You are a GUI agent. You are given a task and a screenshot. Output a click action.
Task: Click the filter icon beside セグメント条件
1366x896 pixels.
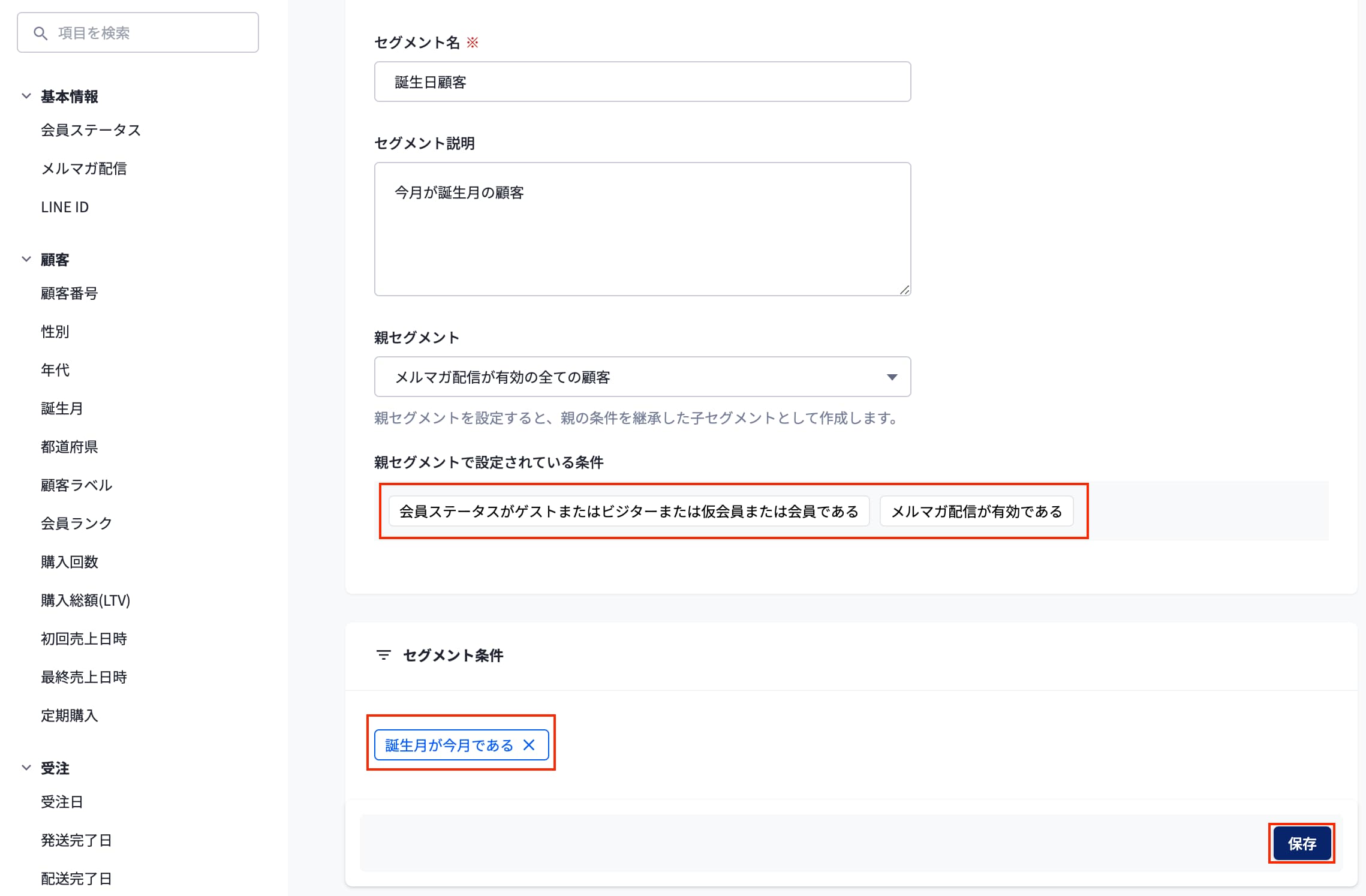384,656
